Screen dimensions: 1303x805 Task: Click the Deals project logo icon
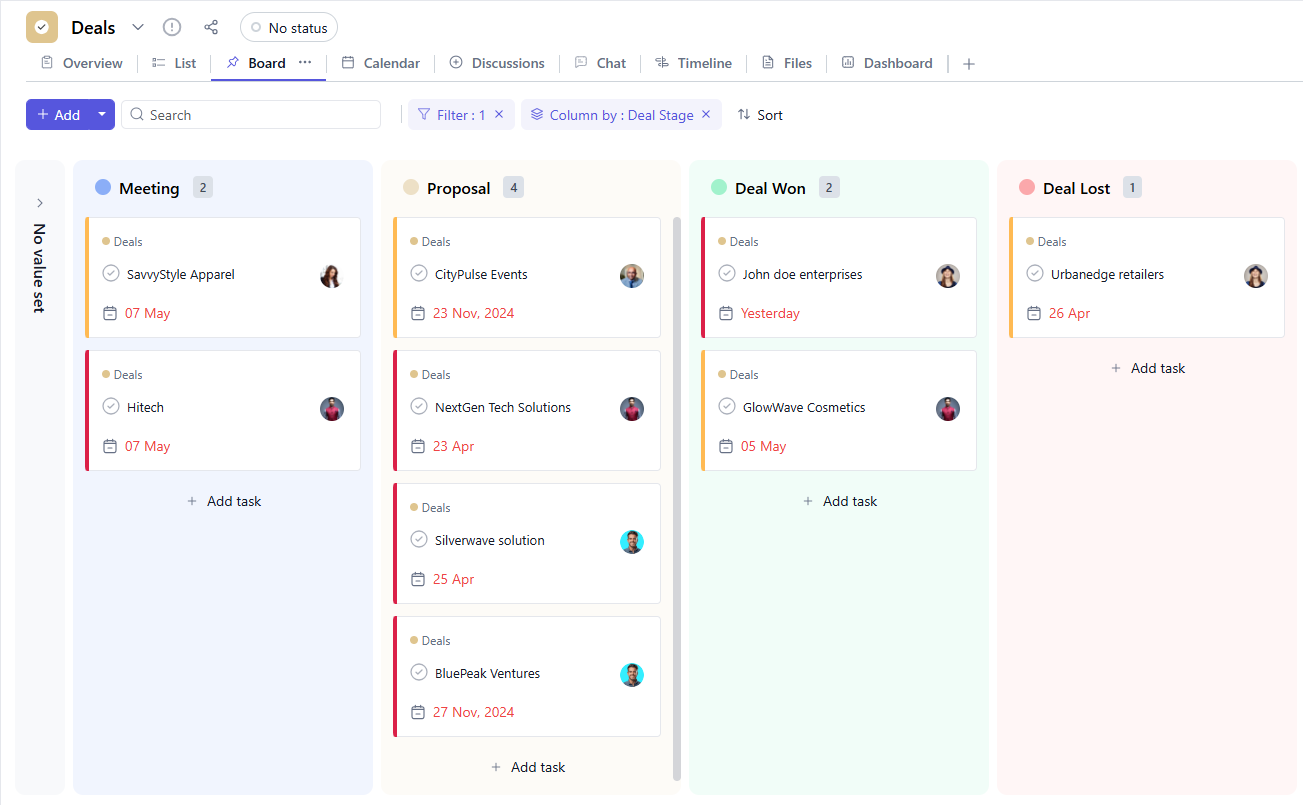(x=42, y=27)
